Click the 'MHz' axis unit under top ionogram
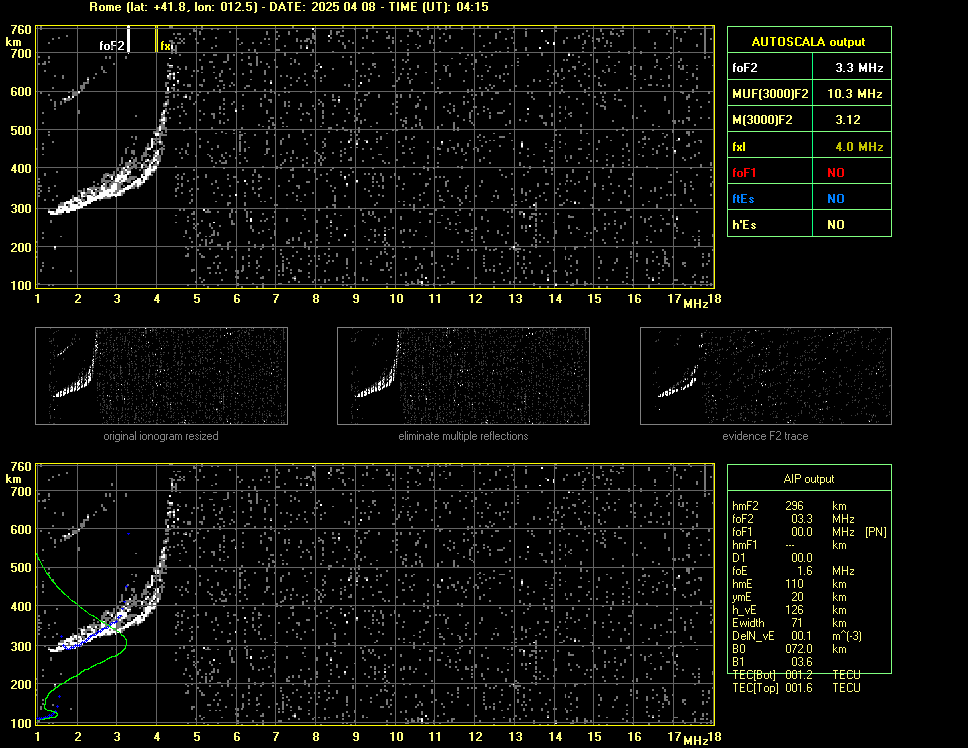 click(x=695, y=304)
